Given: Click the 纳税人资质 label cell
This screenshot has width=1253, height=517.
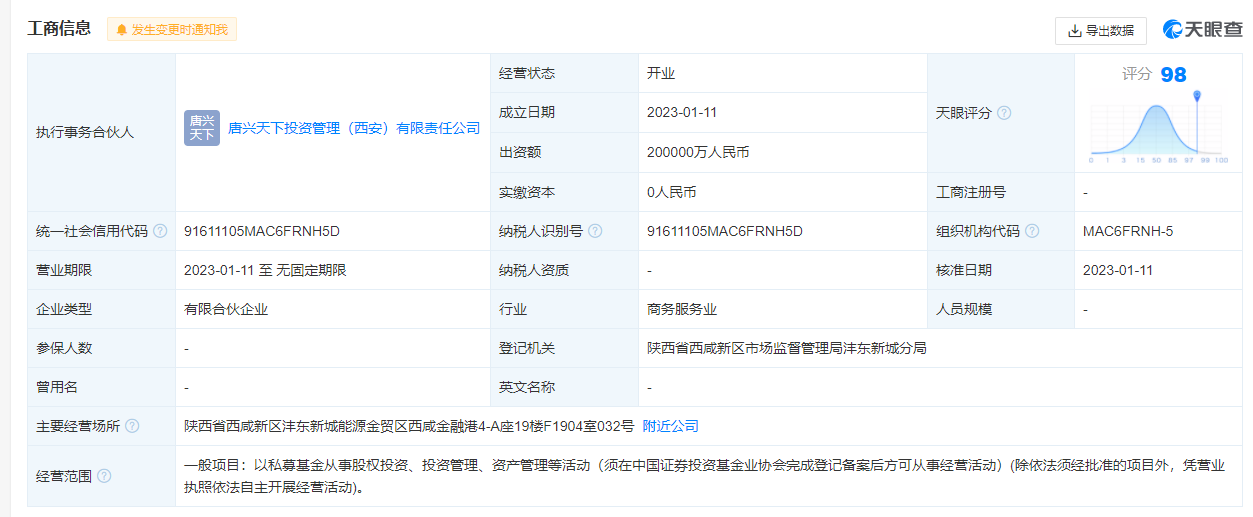Looking at the screenshot, I should click(x=565, y=270).
